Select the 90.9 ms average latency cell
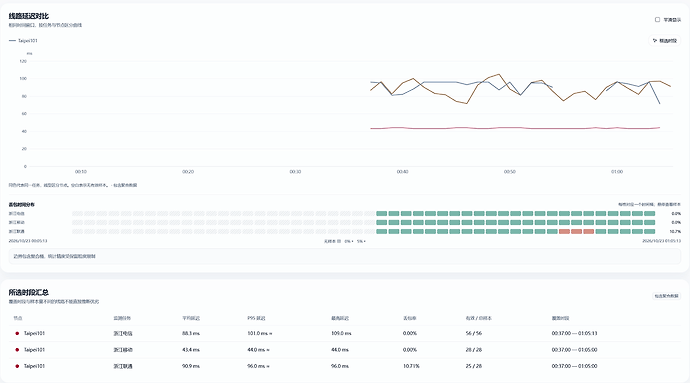 click(191, 366)
